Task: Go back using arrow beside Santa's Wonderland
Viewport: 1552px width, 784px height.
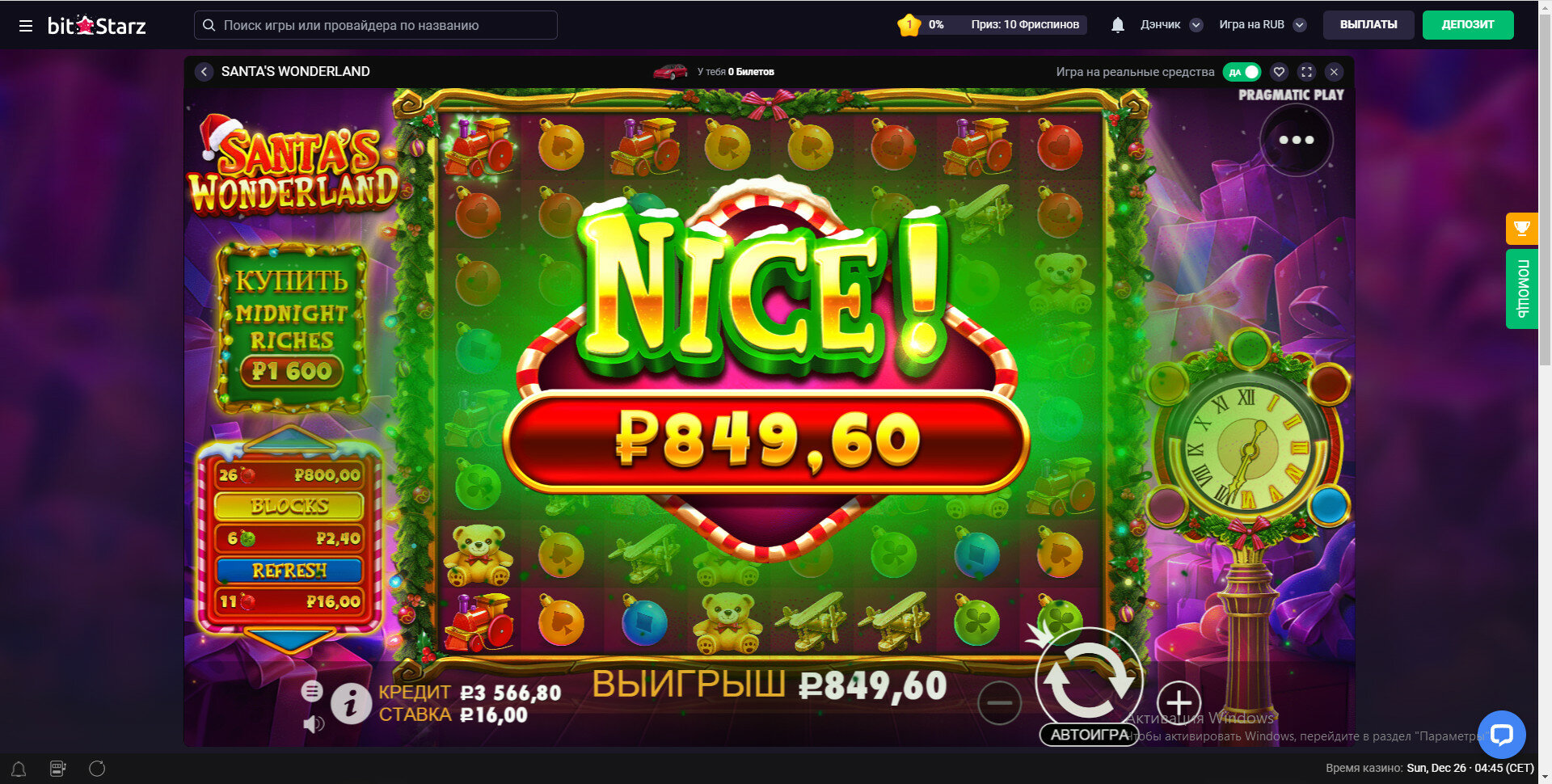Action: (204, 72)
